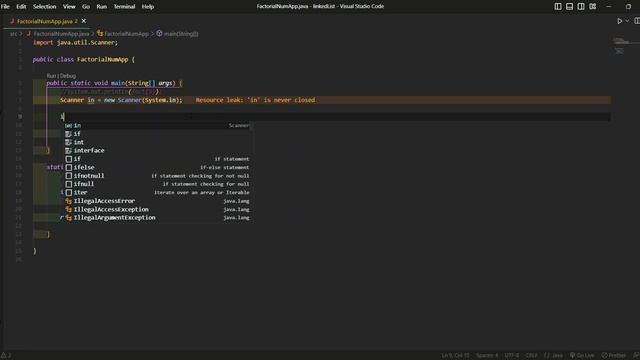
Task: Click the snippet icon beside 'ifelse'
Action: (x=69, y=167)
